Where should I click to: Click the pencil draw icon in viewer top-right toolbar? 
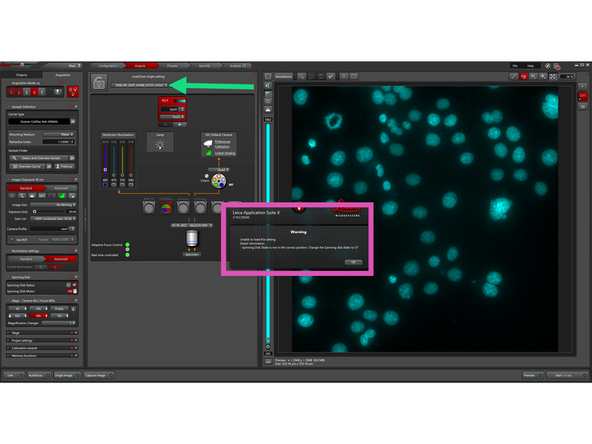[x=514, y=77]
